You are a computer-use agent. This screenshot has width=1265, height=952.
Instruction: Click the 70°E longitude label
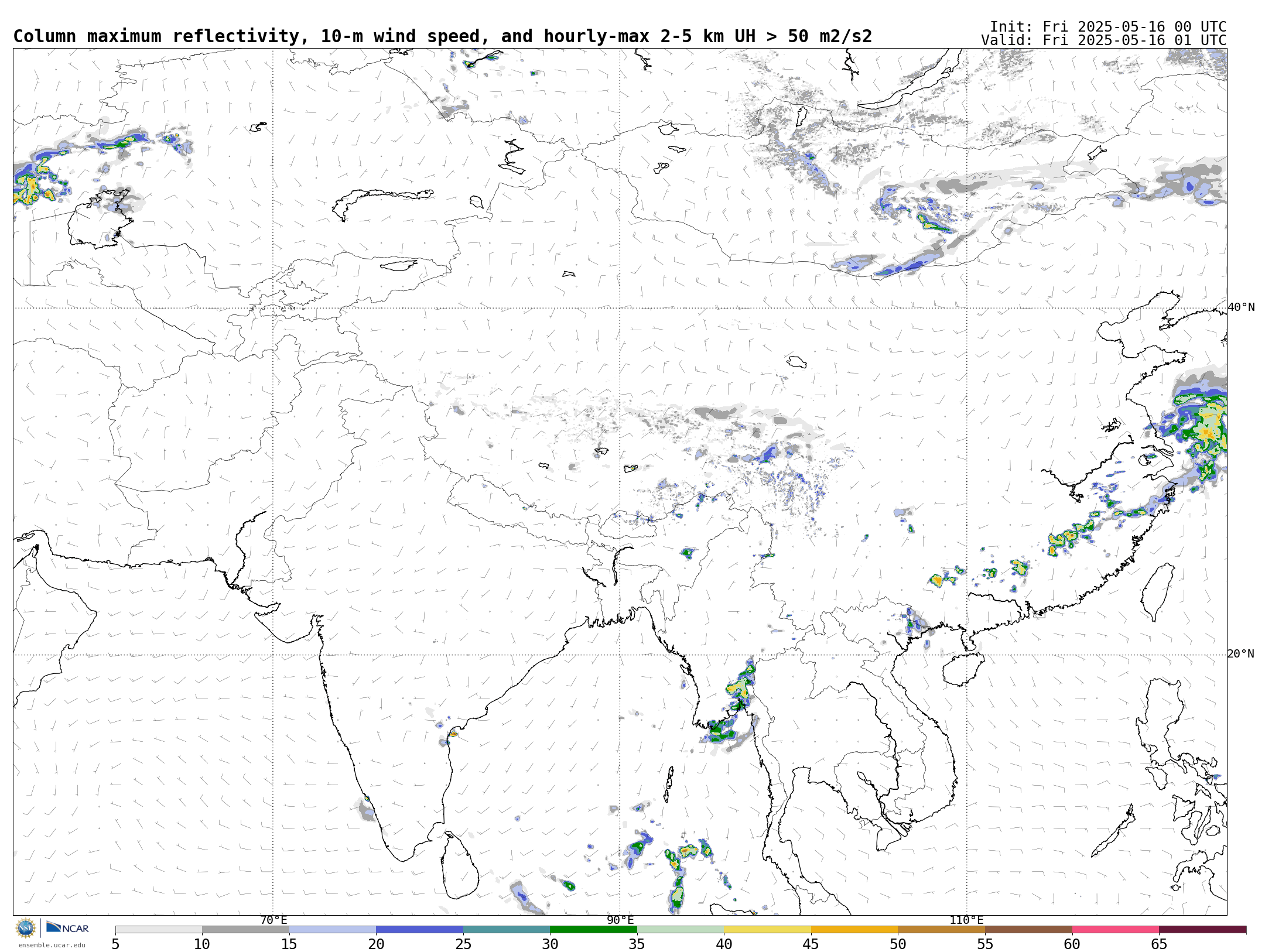[273, 920]
